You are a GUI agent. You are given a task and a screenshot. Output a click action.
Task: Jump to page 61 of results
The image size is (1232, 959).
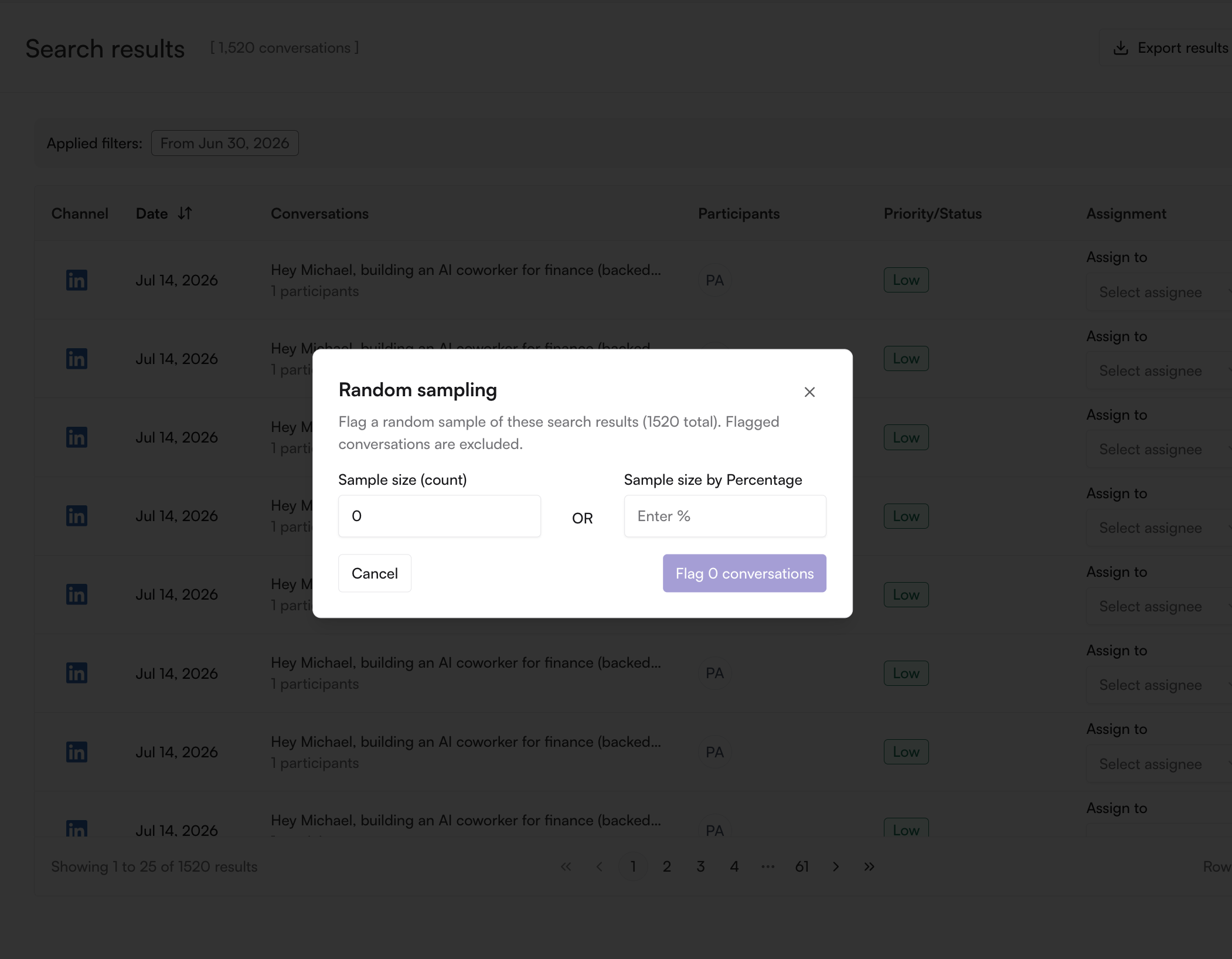(x=802, y=866)
